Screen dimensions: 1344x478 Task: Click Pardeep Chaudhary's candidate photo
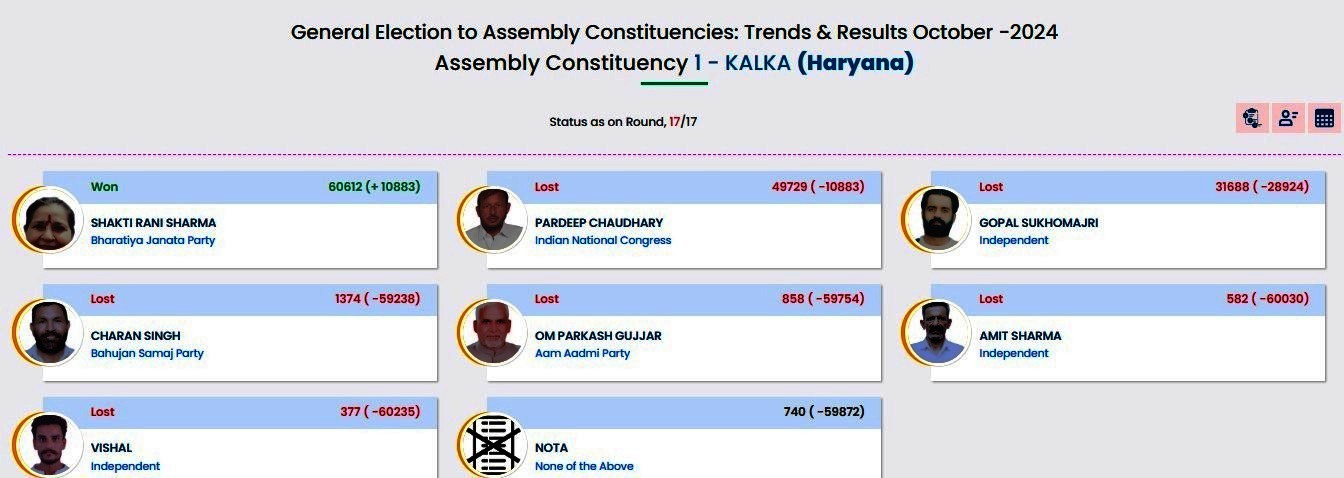(493, 220)
